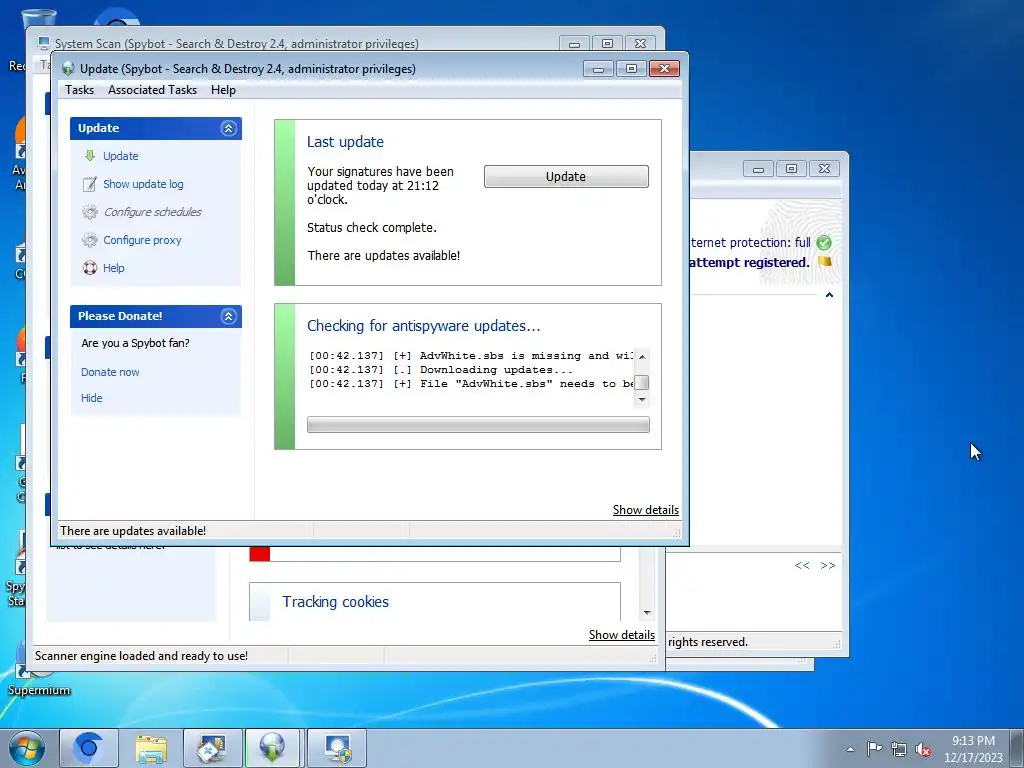Maximize the Update window
Screen dimensions: 1024x768
pos(631,69)
